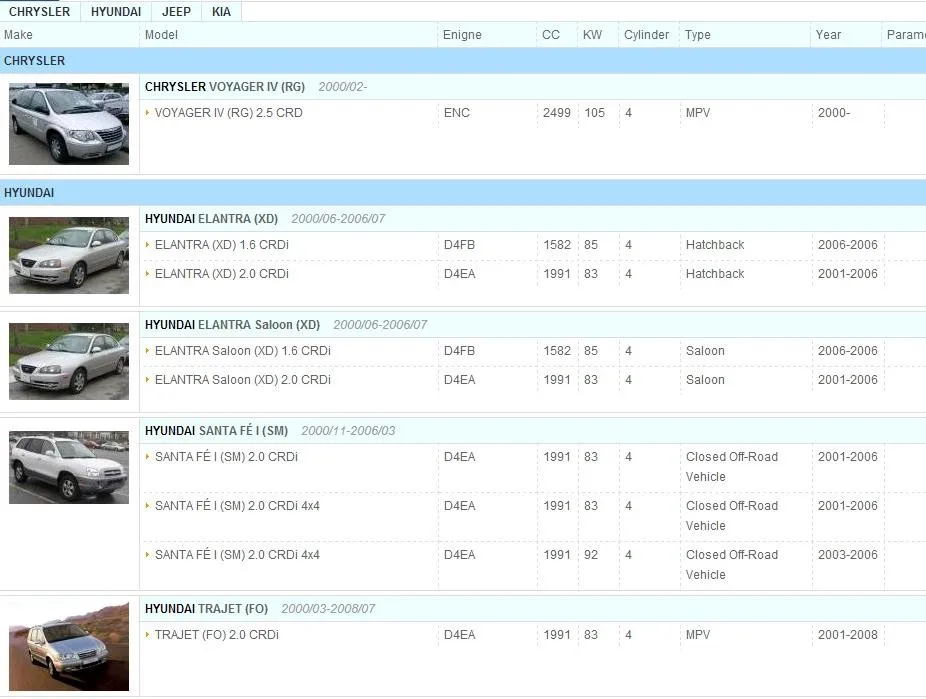Select SANTA FÉ 2.0 CRDi 4x4 92 KW

(x=237, y=555)
